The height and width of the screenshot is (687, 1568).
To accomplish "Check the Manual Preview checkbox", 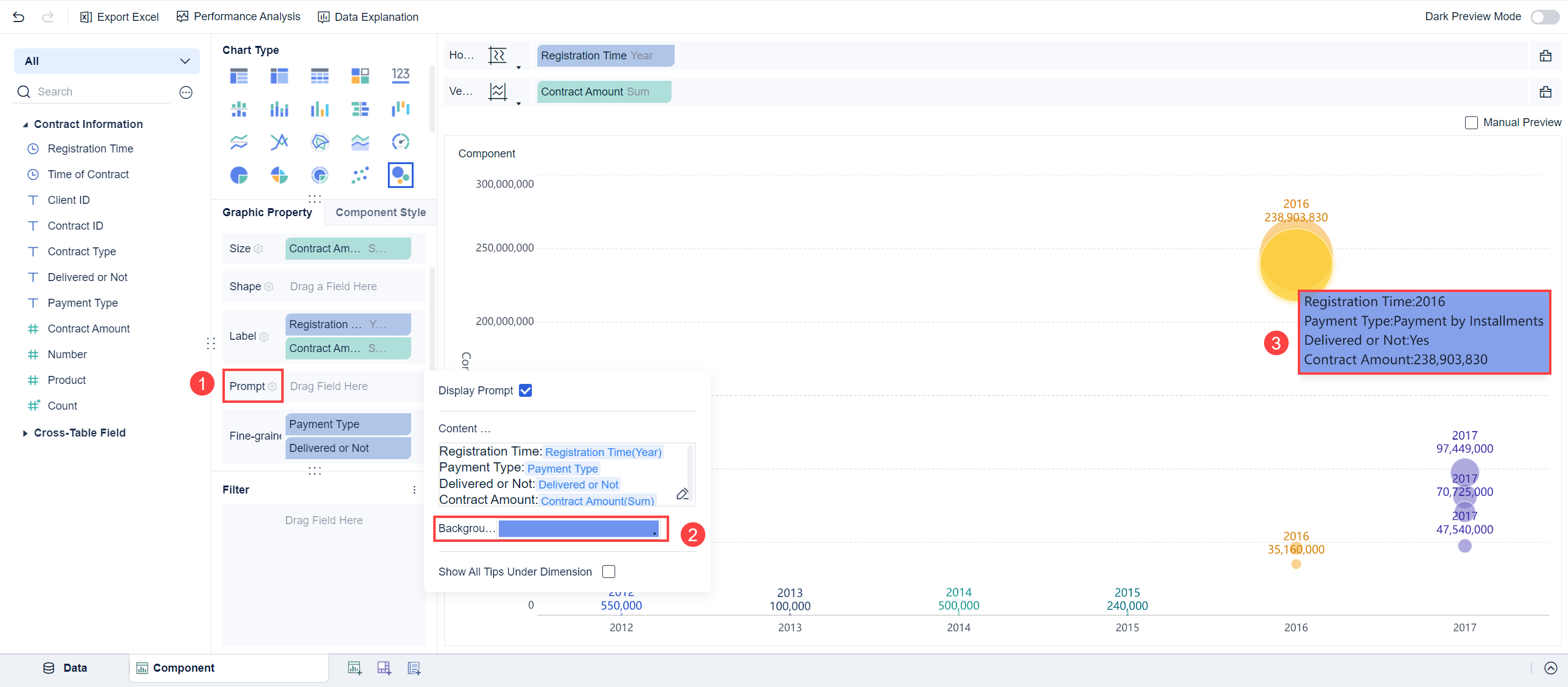I will tap(1471, 122).
